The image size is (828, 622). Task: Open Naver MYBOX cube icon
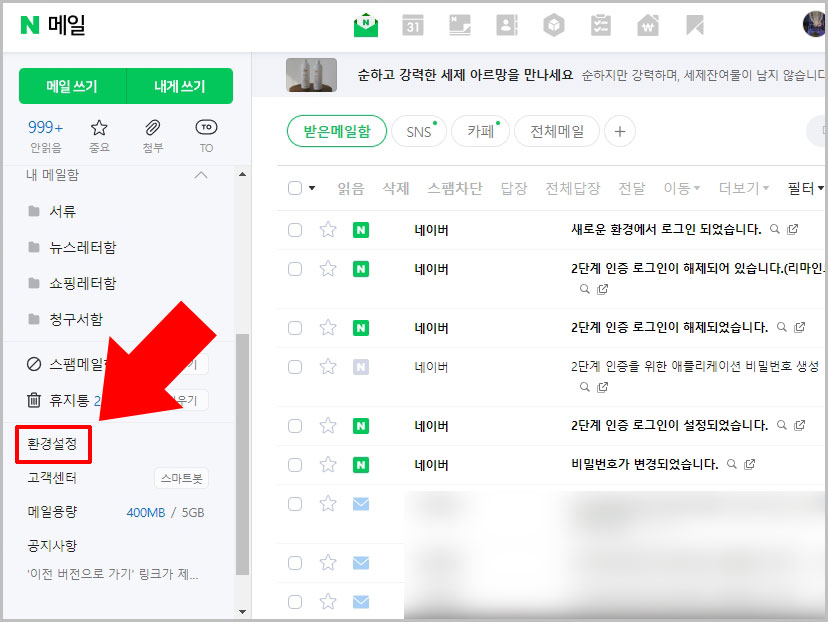(x=553, y=24)
